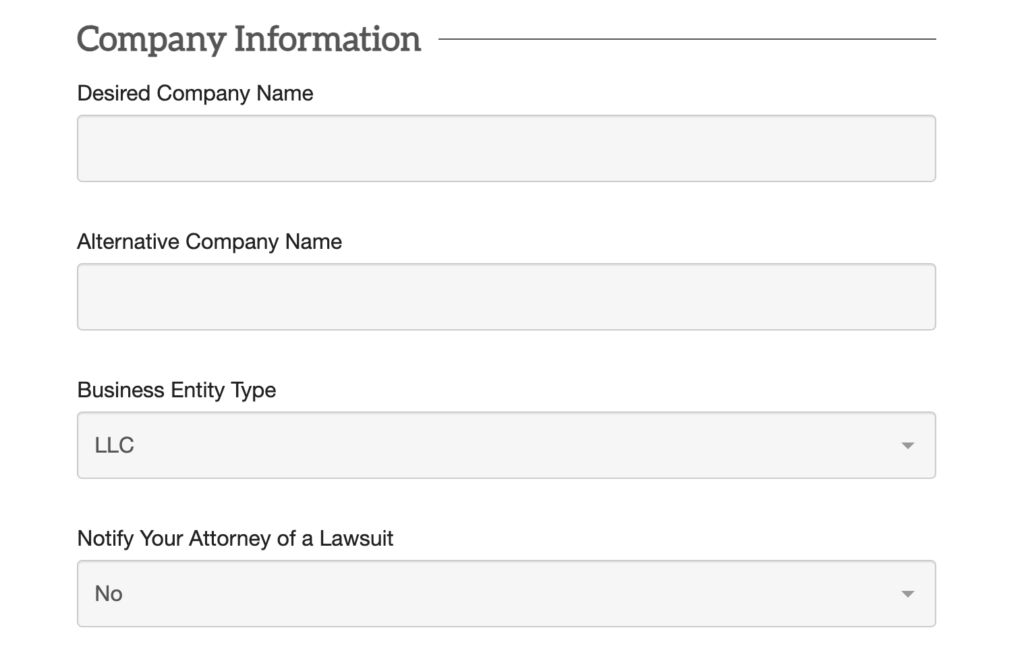Click the right end of Desired Company Name field

pos(920,148)
